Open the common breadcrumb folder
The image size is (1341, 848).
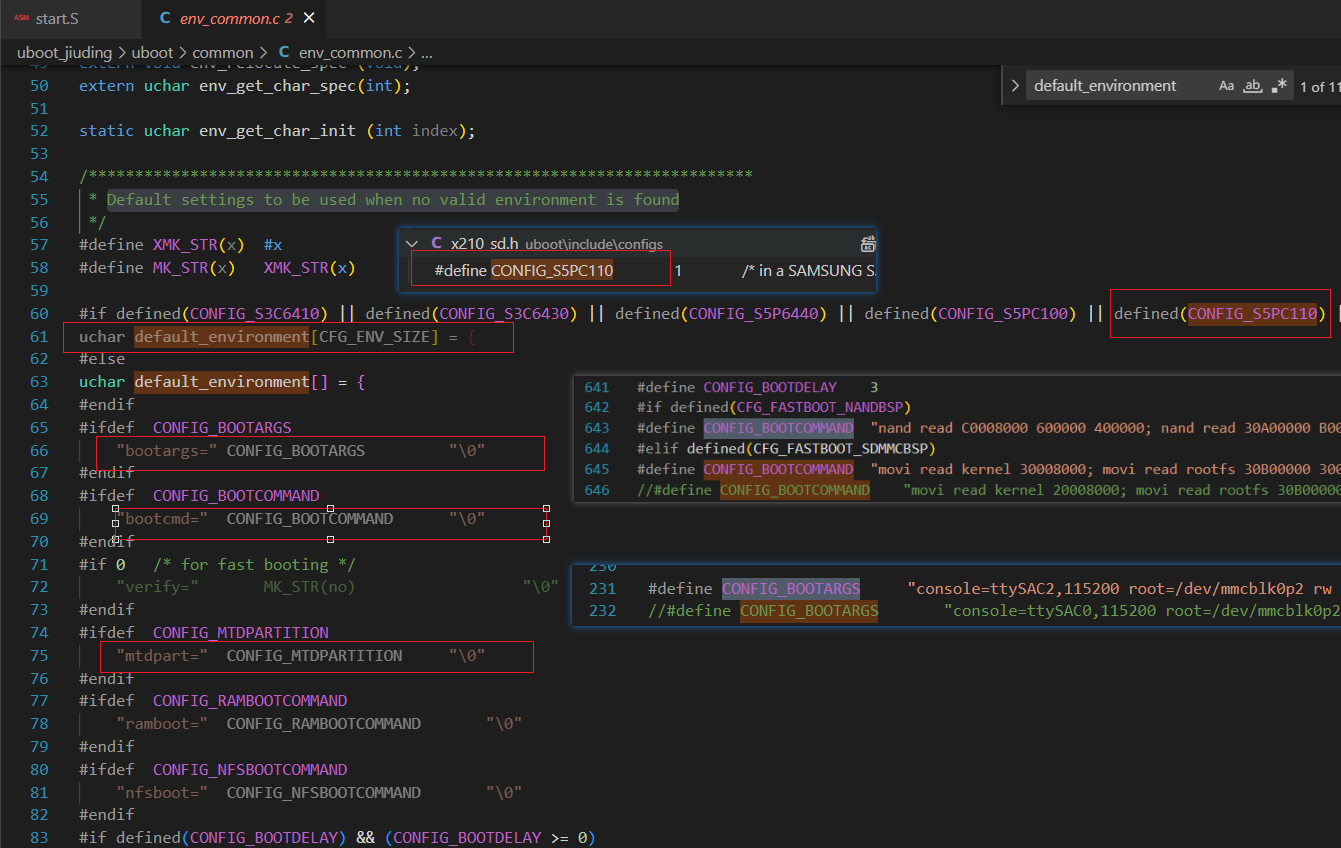coord(223,52)
